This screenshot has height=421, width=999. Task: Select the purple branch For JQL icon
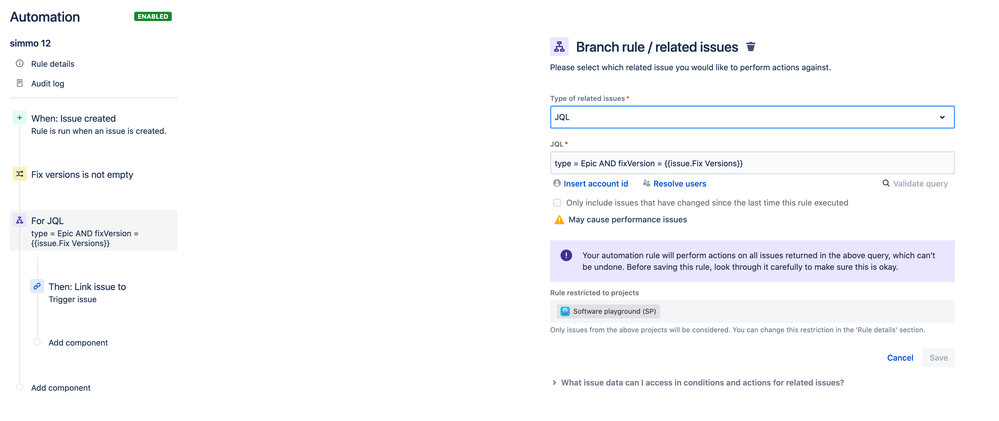tap(20, 220)
